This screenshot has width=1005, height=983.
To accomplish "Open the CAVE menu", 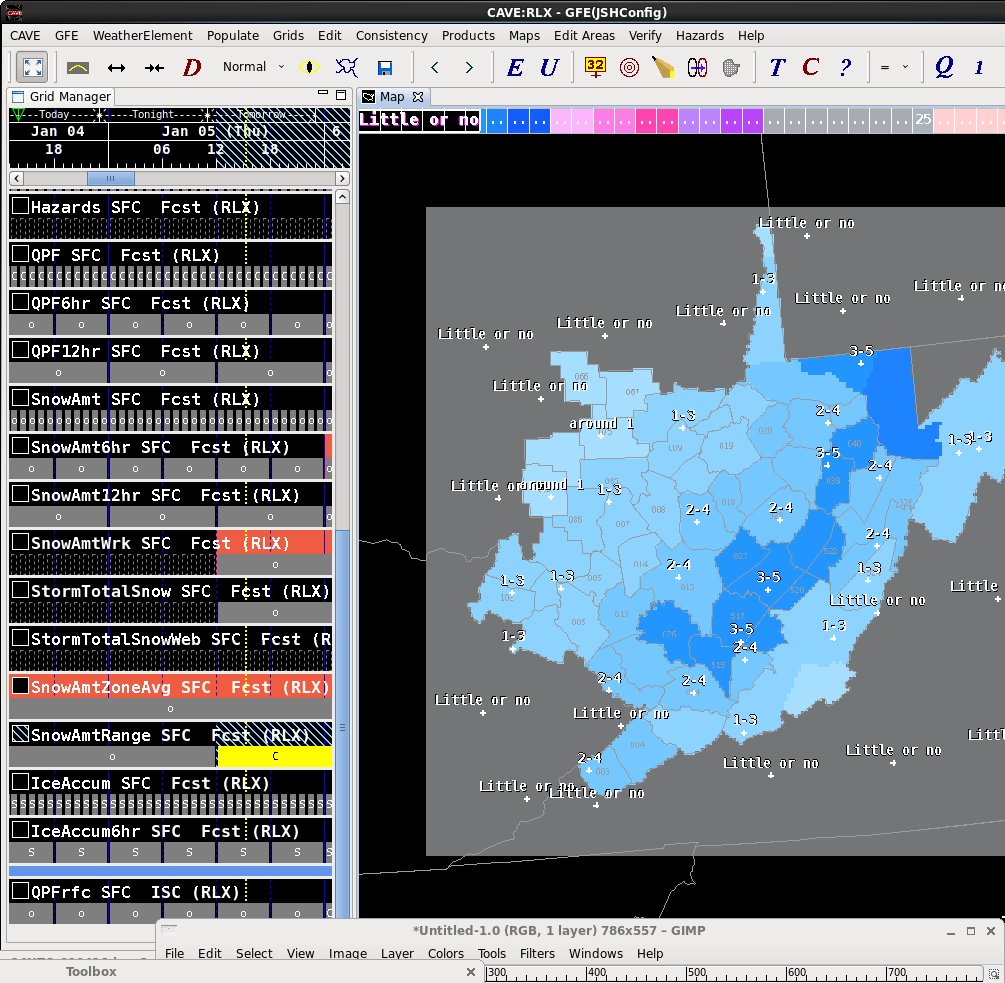I will (x=25, y=35).
